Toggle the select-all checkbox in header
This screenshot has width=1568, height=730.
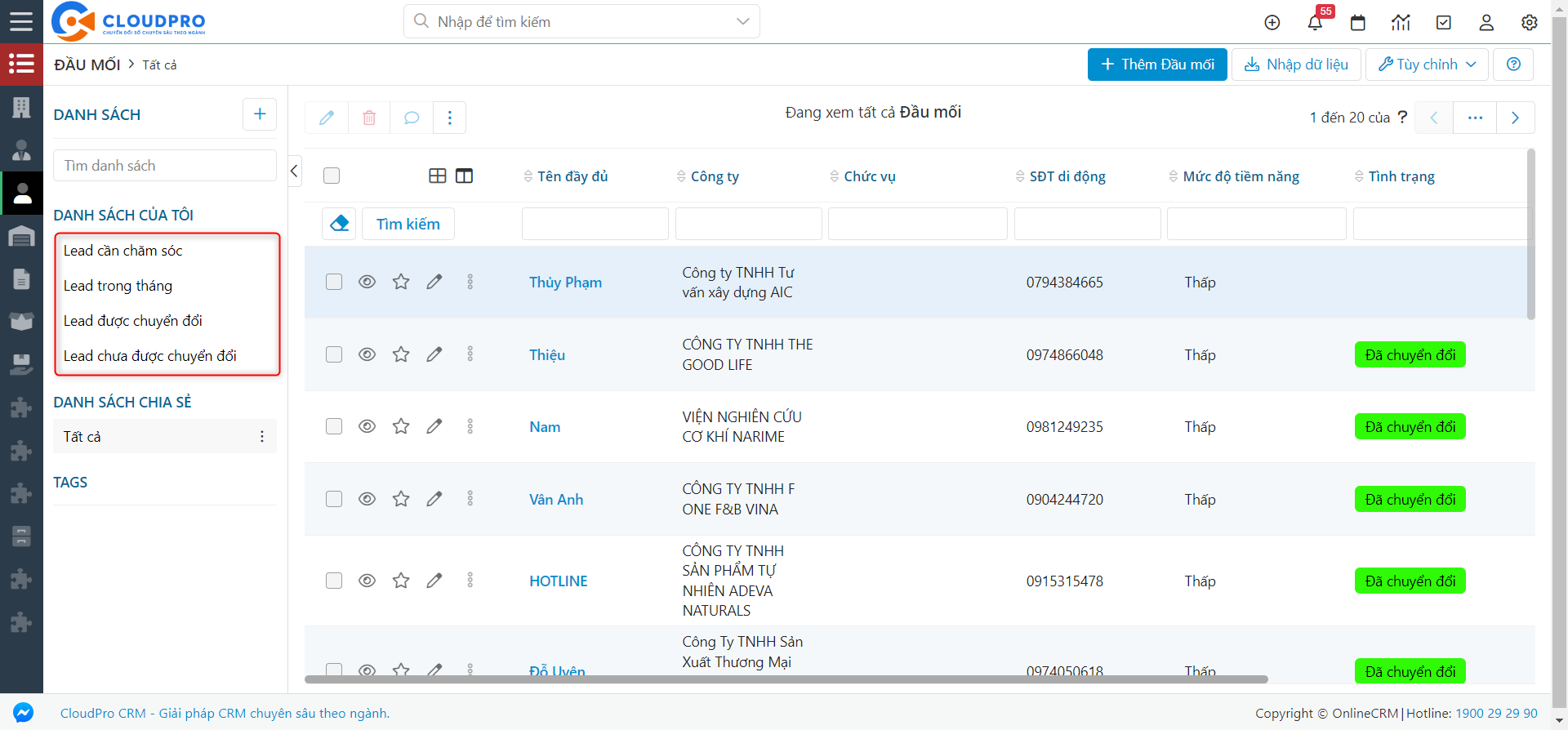click(332, 176)
